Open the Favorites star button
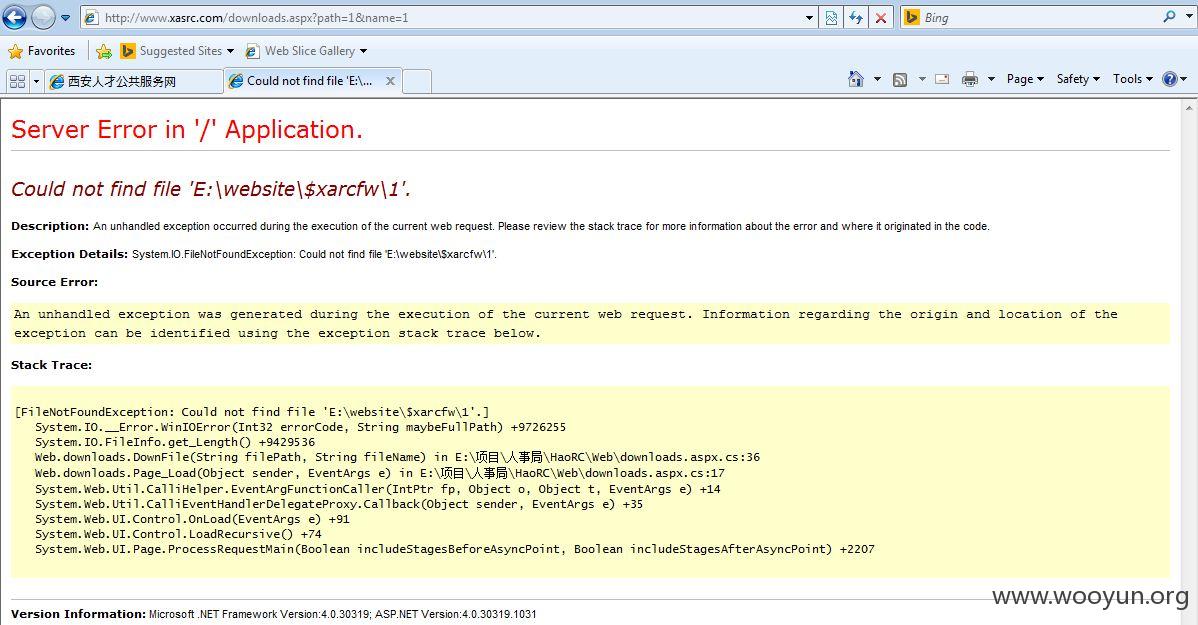1198x625 pixels. click(x=42, y=51)
